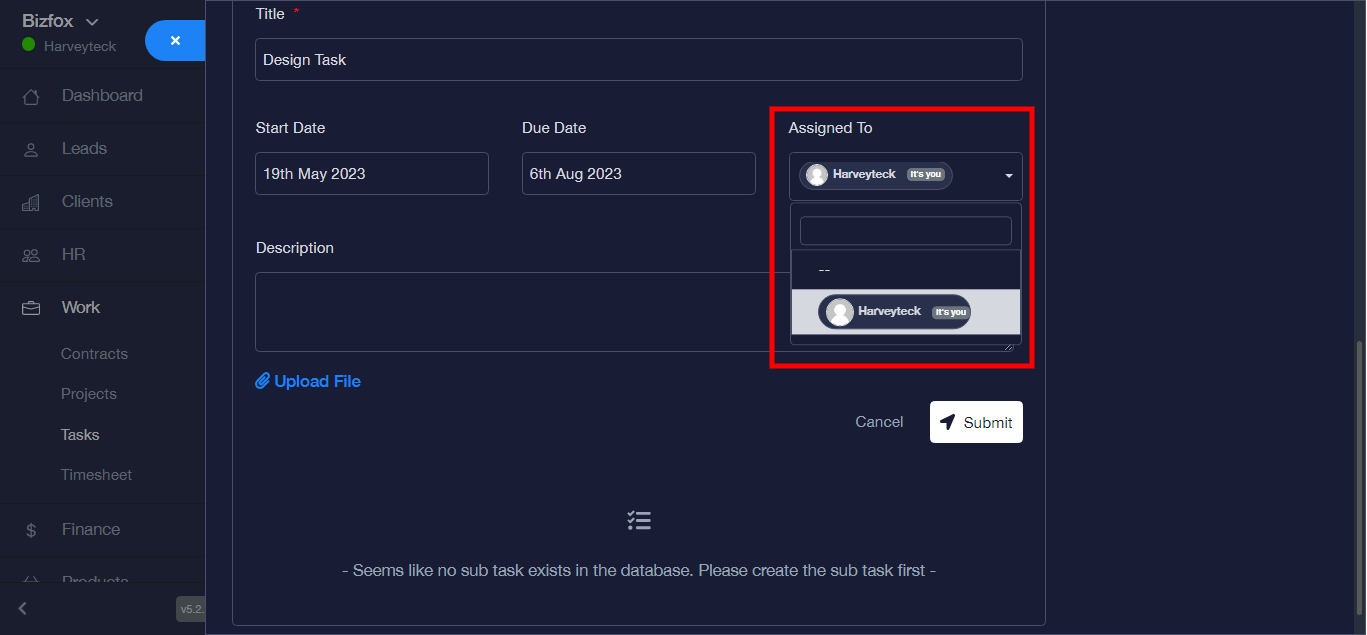
Task: Close the panel with the blue X button
Action: tap(175, 41)
